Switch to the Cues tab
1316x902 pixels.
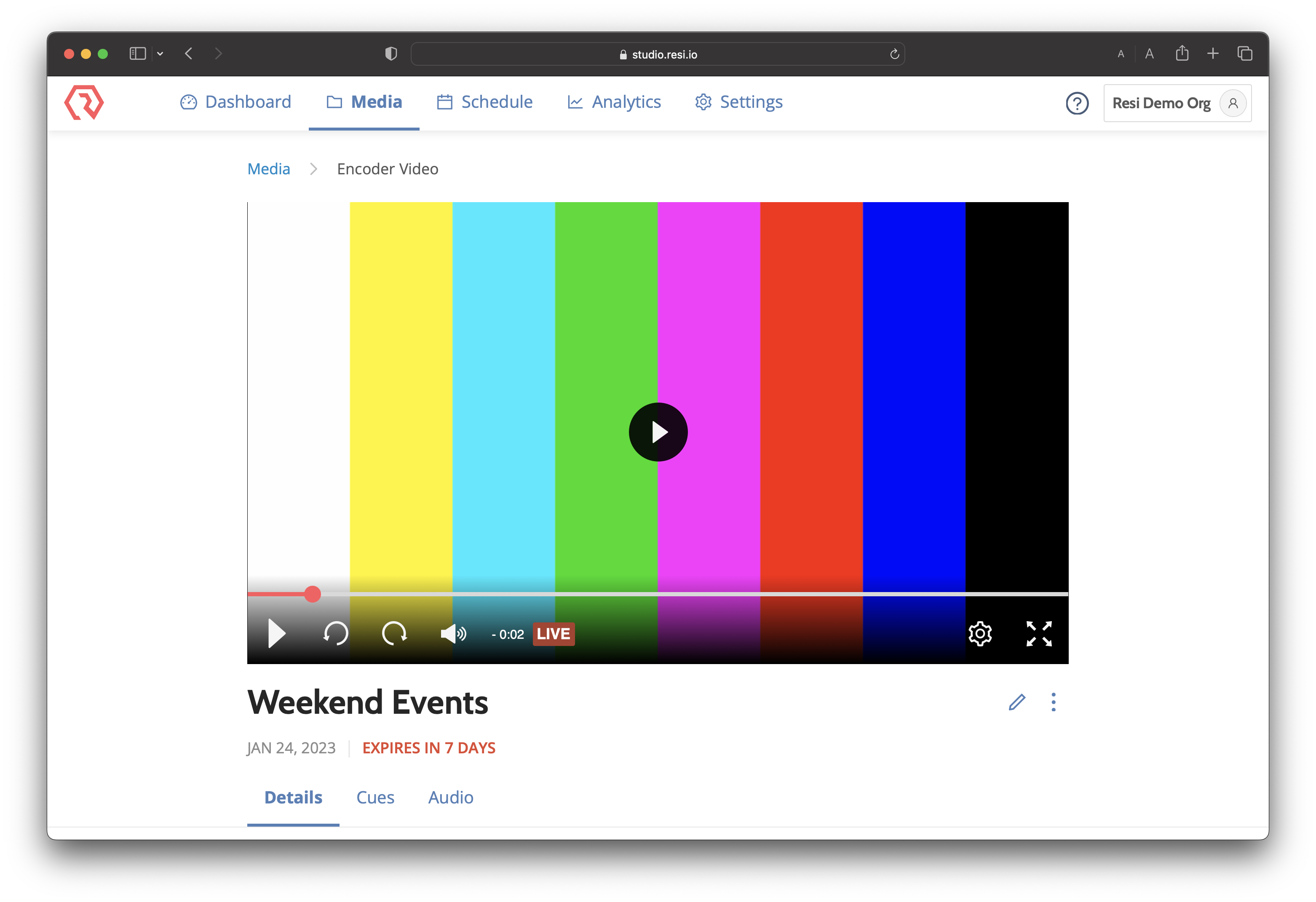click(375, 797)
